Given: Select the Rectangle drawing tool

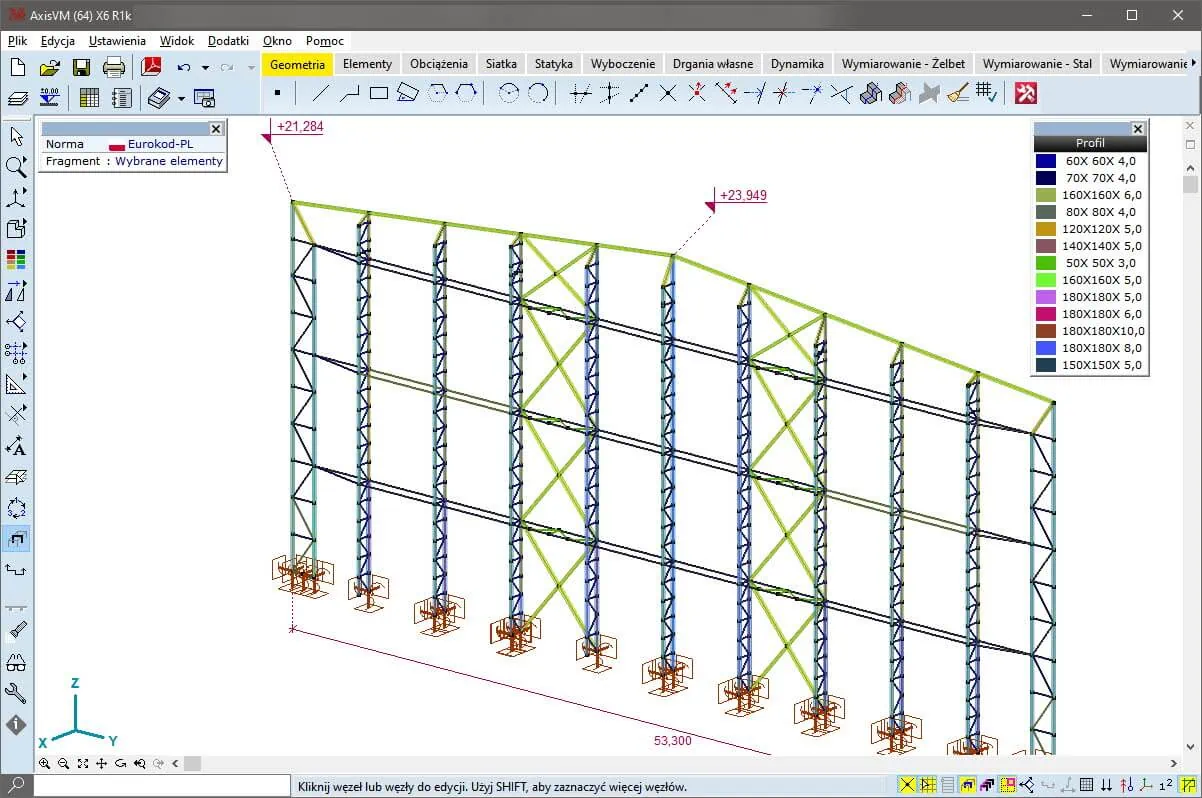Looking at the screenshot, I should point(379,94).
